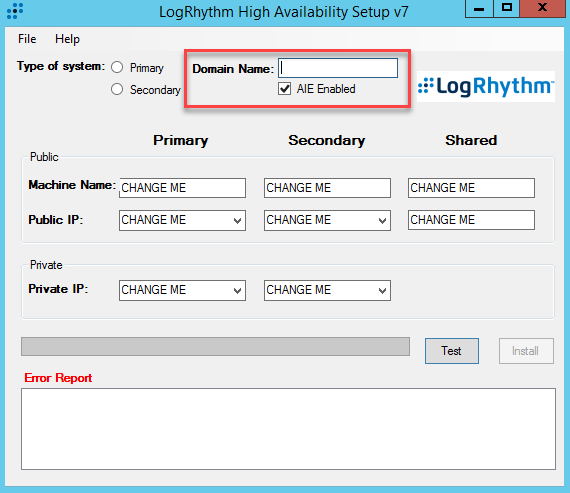Click the LogRhythm app icon in title bar

click(15, 11)
